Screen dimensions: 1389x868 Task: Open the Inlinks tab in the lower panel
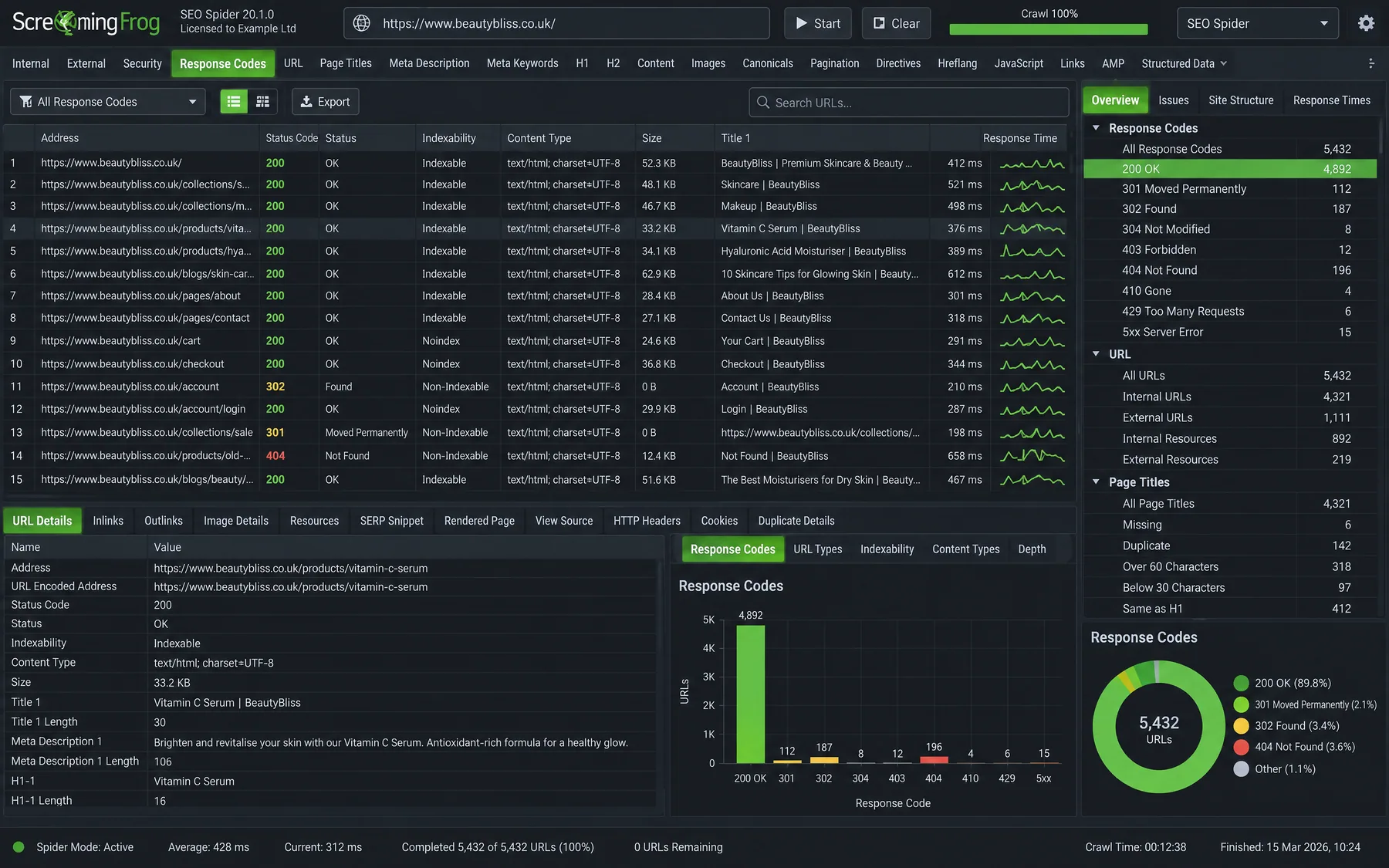(108, 521)
